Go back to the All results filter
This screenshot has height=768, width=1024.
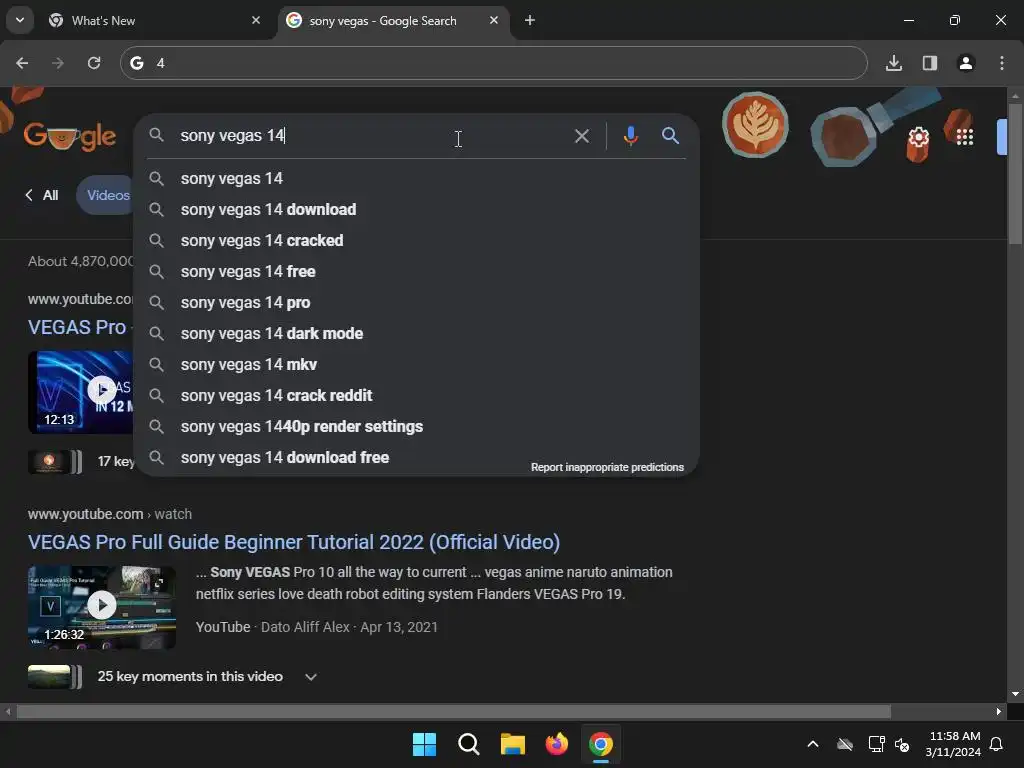click(x=42, y=195)
